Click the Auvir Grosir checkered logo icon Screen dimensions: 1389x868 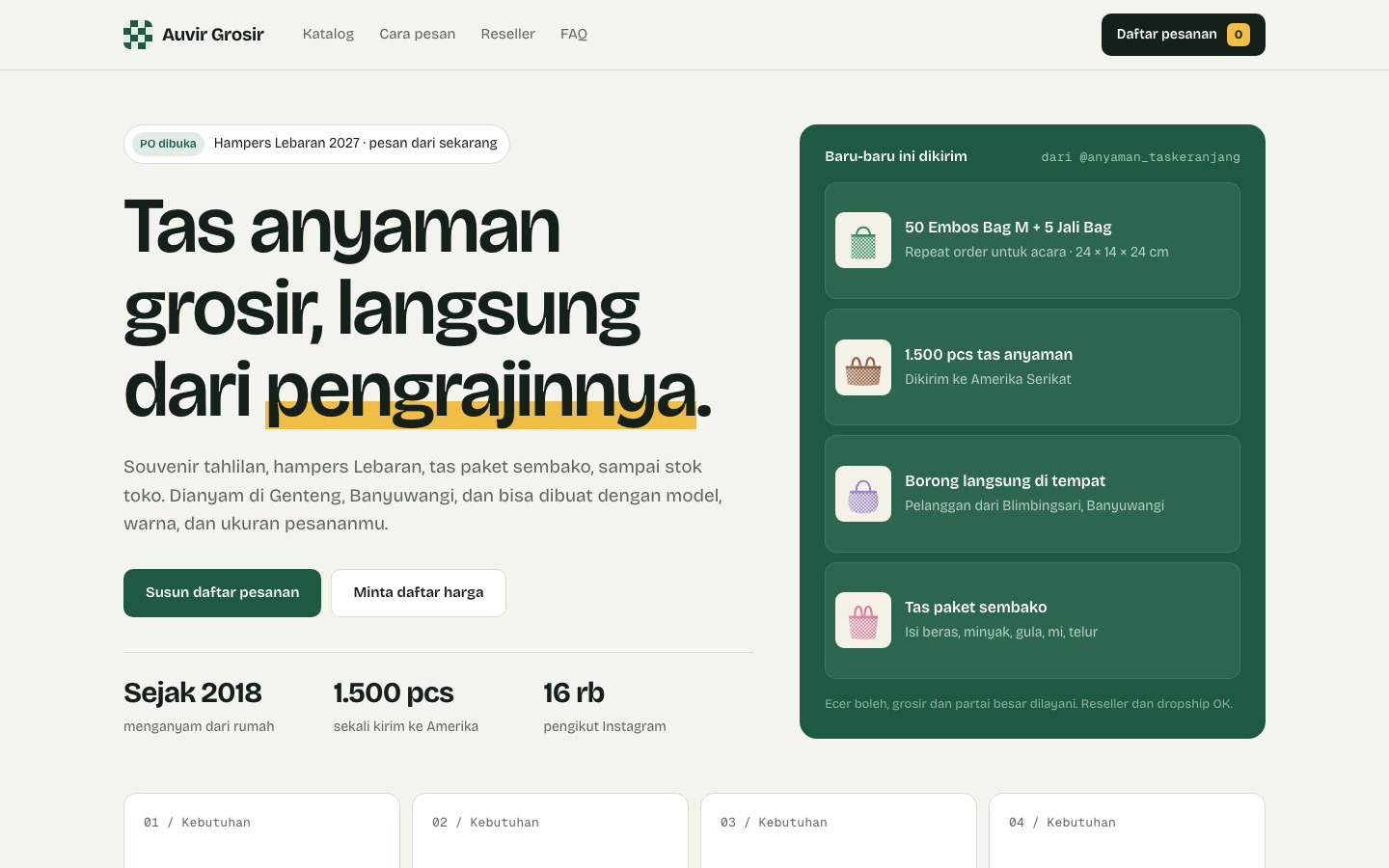click(x=138, y=35)
